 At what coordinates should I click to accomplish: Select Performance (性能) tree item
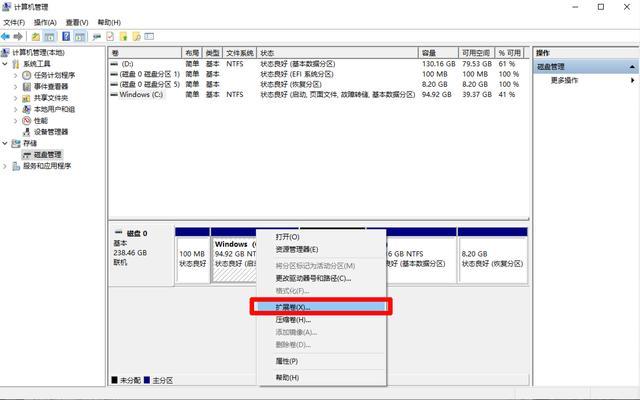[x=40, y=120]
